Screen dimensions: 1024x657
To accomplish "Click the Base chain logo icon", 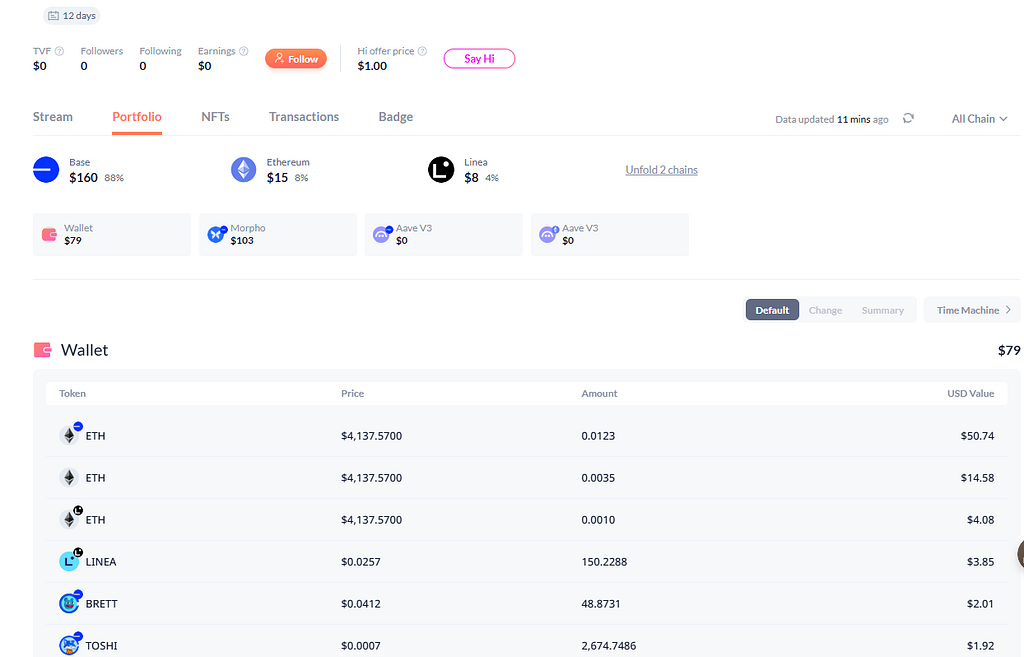I will [x=46, y=170].
